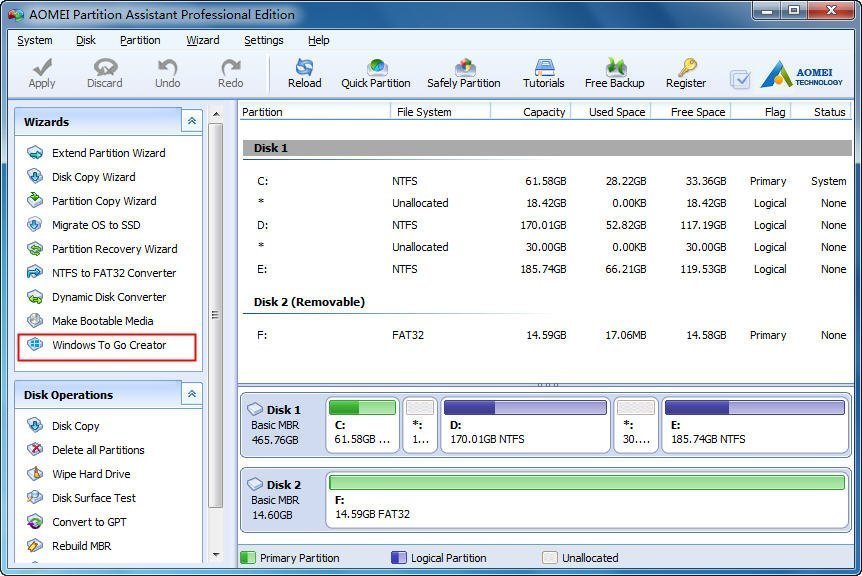Viewport: 862px width, 576px height.
Task: Open the Partition menu
Action: tap(140, 40)
